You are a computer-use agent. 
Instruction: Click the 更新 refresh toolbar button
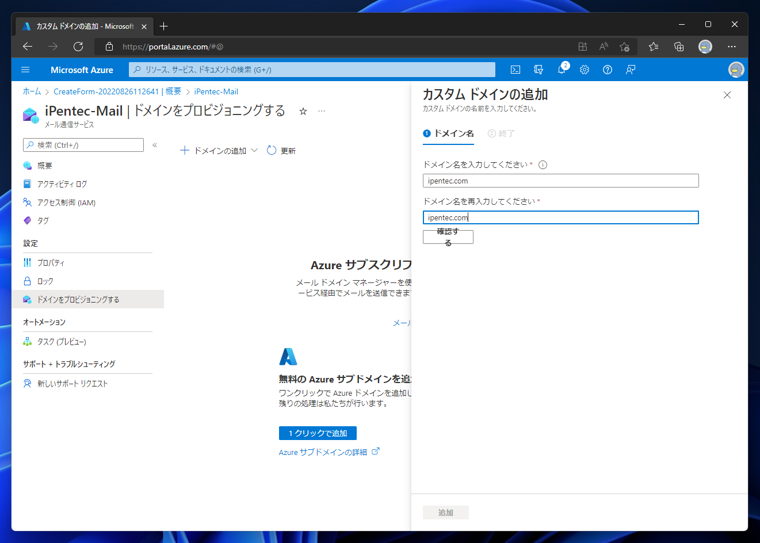coord(281,151)
